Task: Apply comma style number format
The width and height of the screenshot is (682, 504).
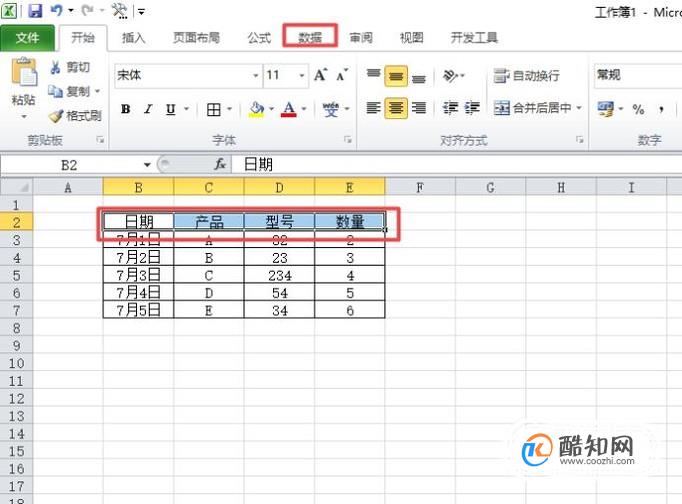Action: click(x=661, y=109)
